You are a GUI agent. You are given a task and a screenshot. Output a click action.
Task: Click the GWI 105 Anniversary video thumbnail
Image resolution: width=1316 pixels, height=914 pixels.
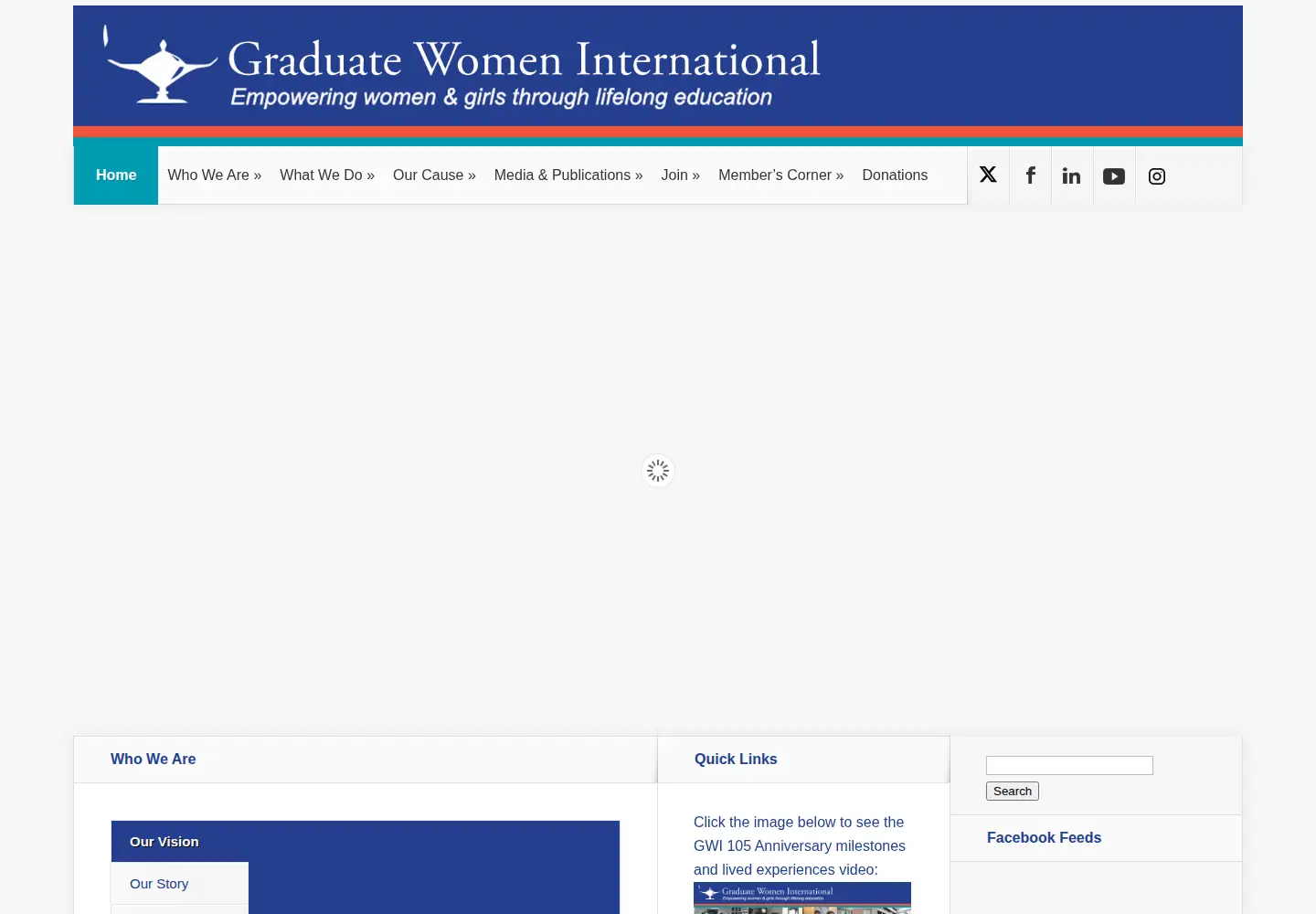click(802, 898)
